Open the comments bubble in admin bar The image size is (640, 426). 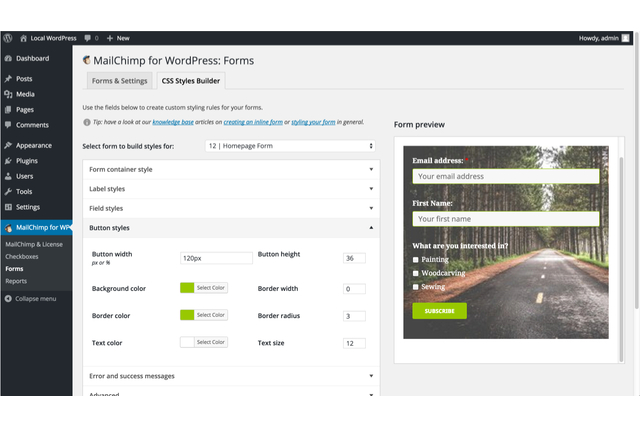coord(87,38)
